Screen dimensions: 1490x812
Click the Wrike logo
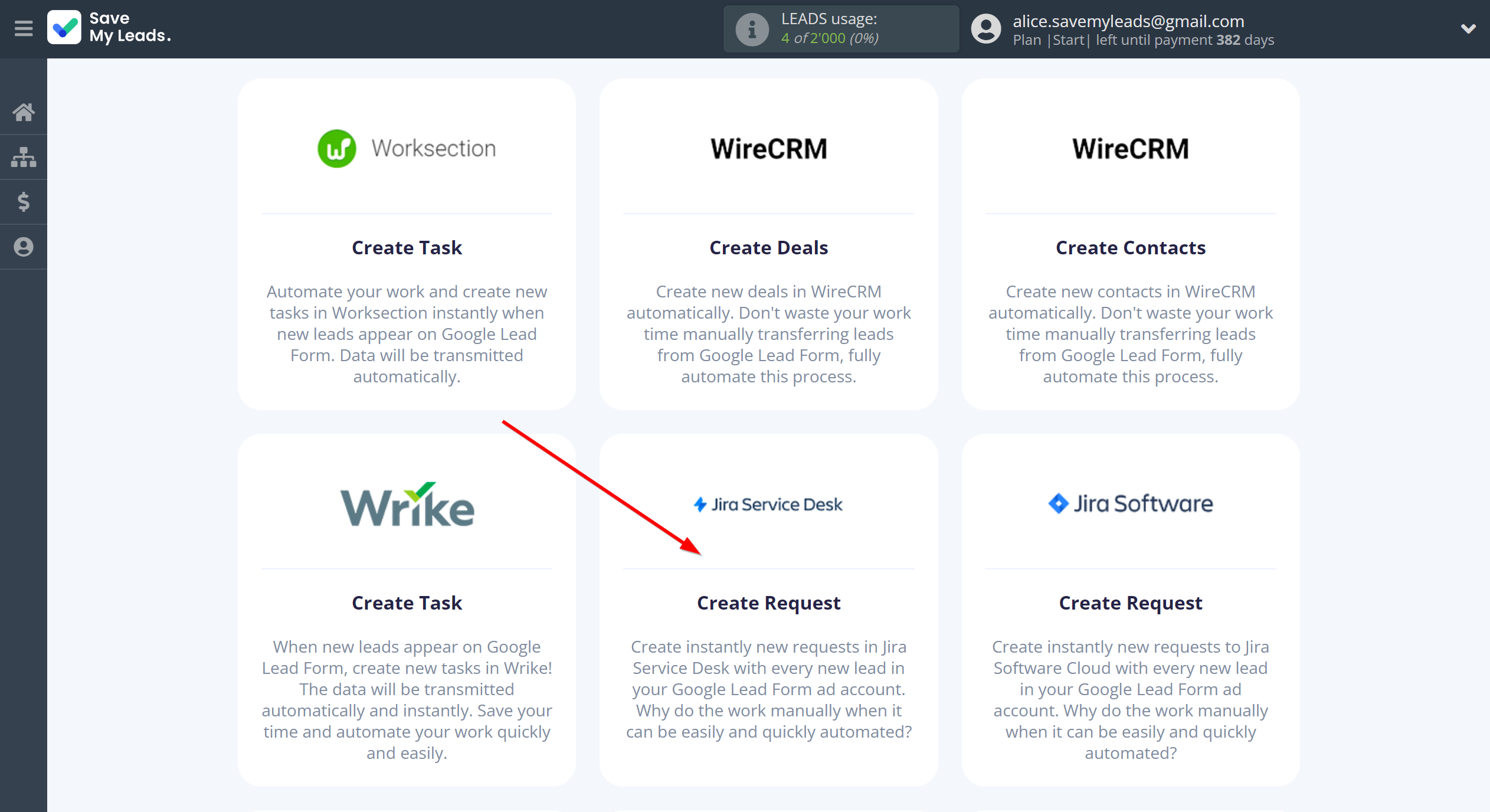pyautogui.click(x=407, y=504)
